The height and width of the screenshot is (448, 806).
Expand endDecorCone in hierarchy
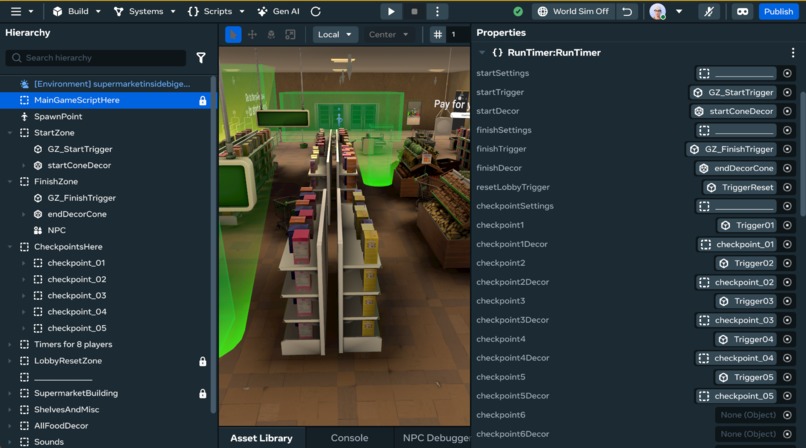[23, 214]
